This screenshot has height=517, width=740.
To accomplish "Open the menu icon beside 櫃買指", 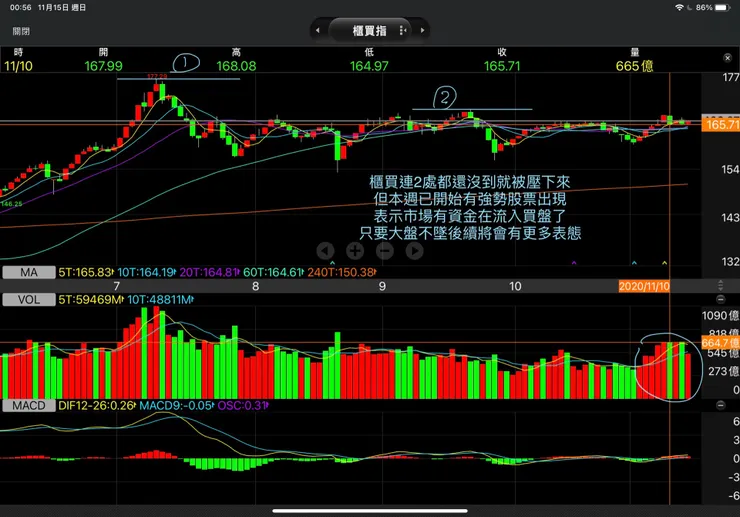I will [x=403, y=30].
